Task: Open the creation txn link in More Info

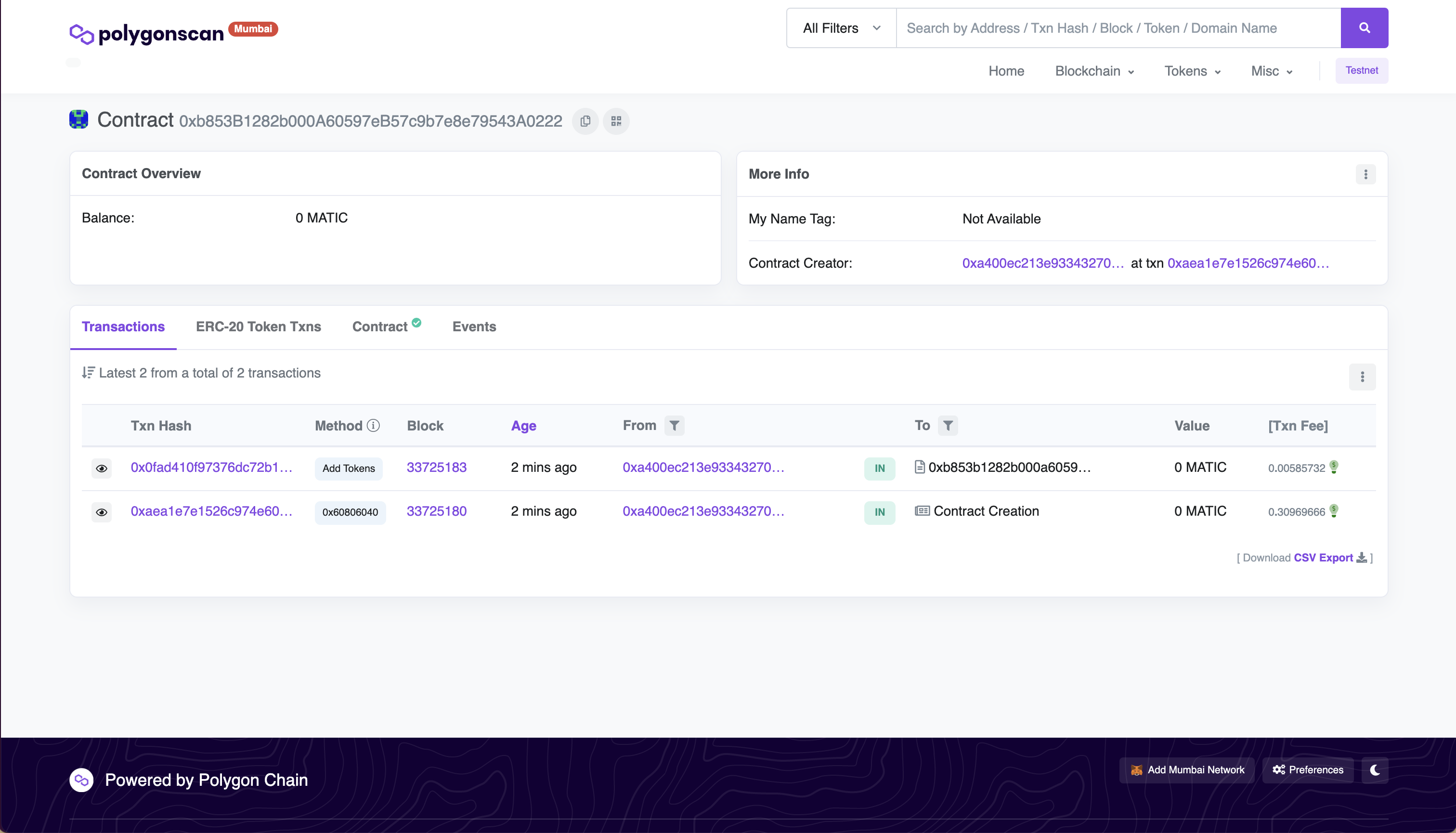Action: tap(1248, 263)
